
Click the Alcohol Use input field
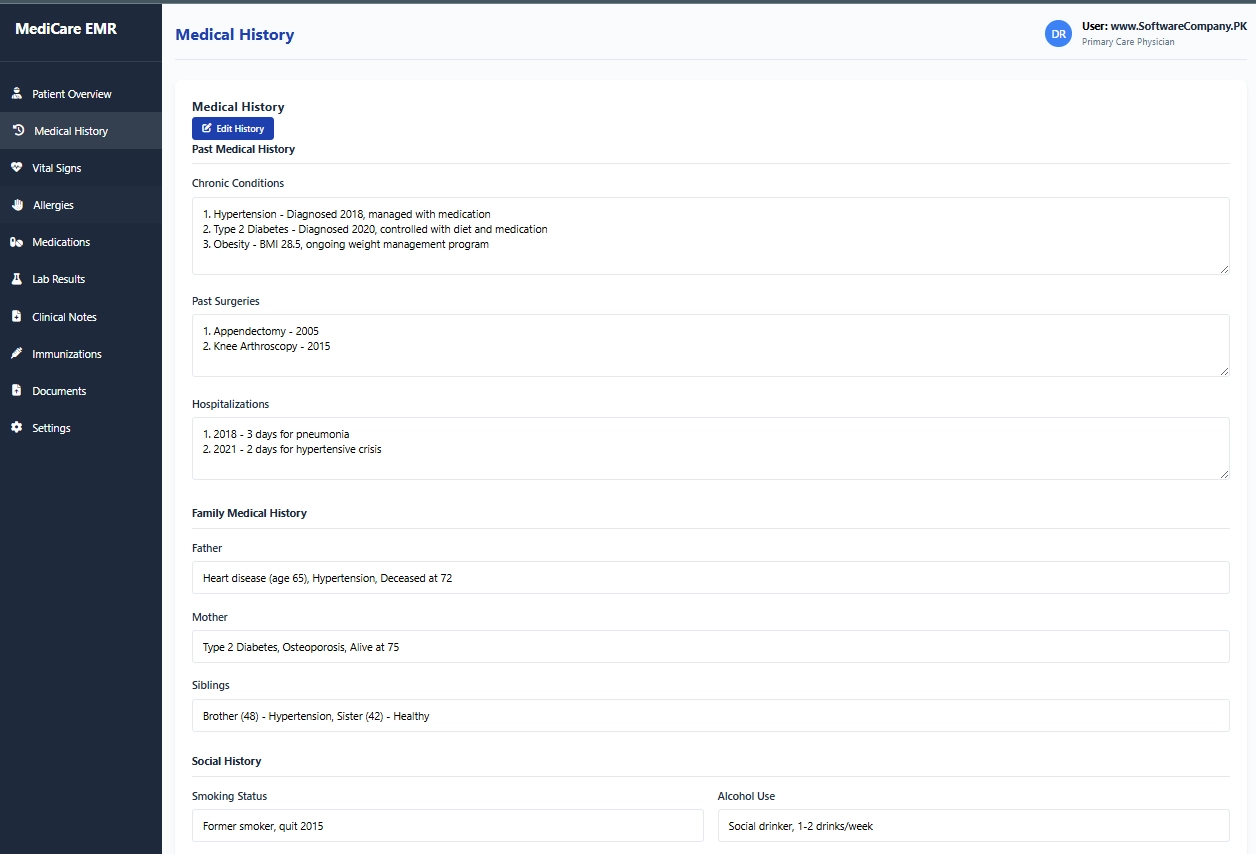(973, 825)
